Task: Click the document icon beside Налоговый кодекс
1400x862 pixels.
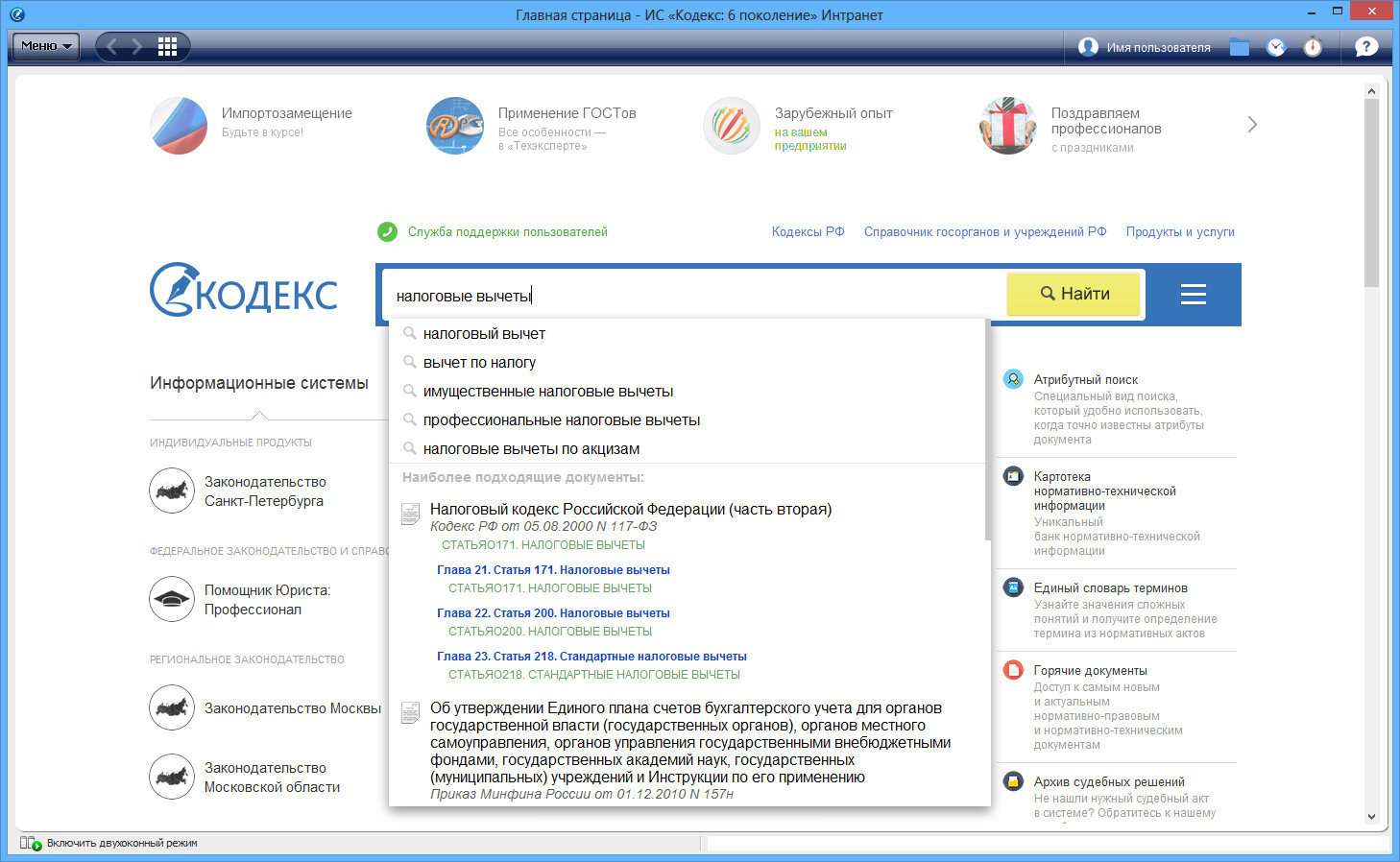Action: coord(410,514)
